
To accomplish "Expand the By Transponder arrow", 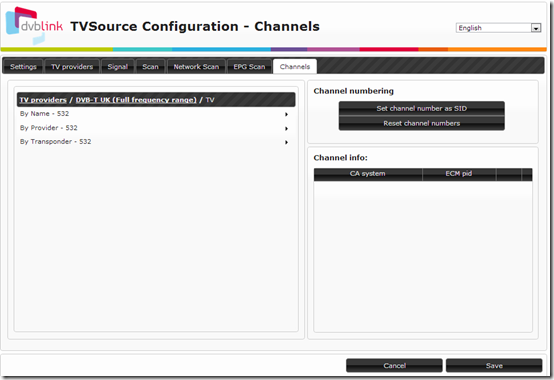I will tap(287, 142).
